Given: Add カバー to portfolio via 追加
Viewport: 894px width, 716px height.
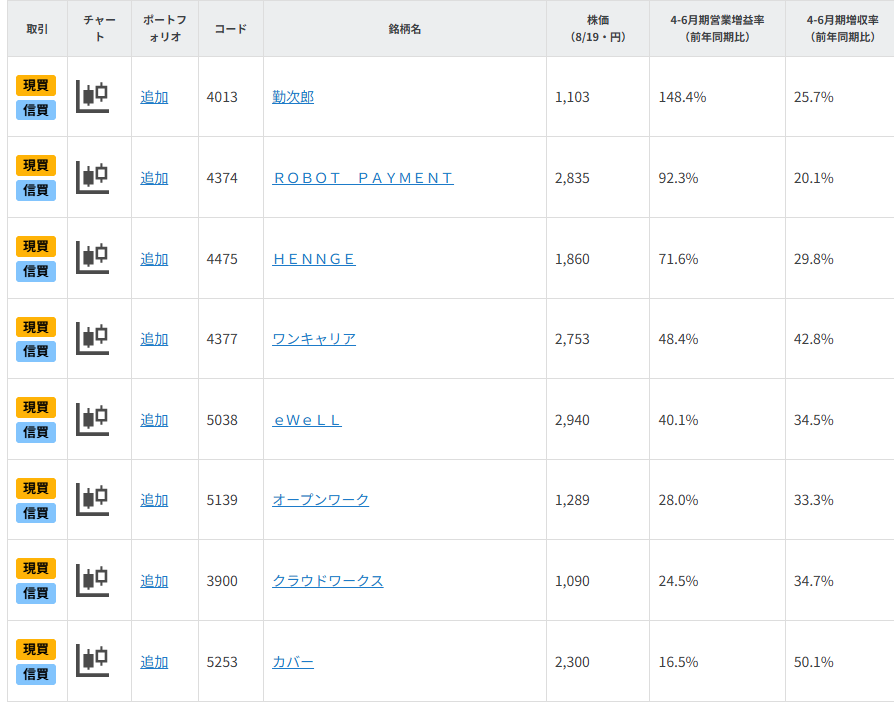Looking at the screenshot, I should [154, 662].
